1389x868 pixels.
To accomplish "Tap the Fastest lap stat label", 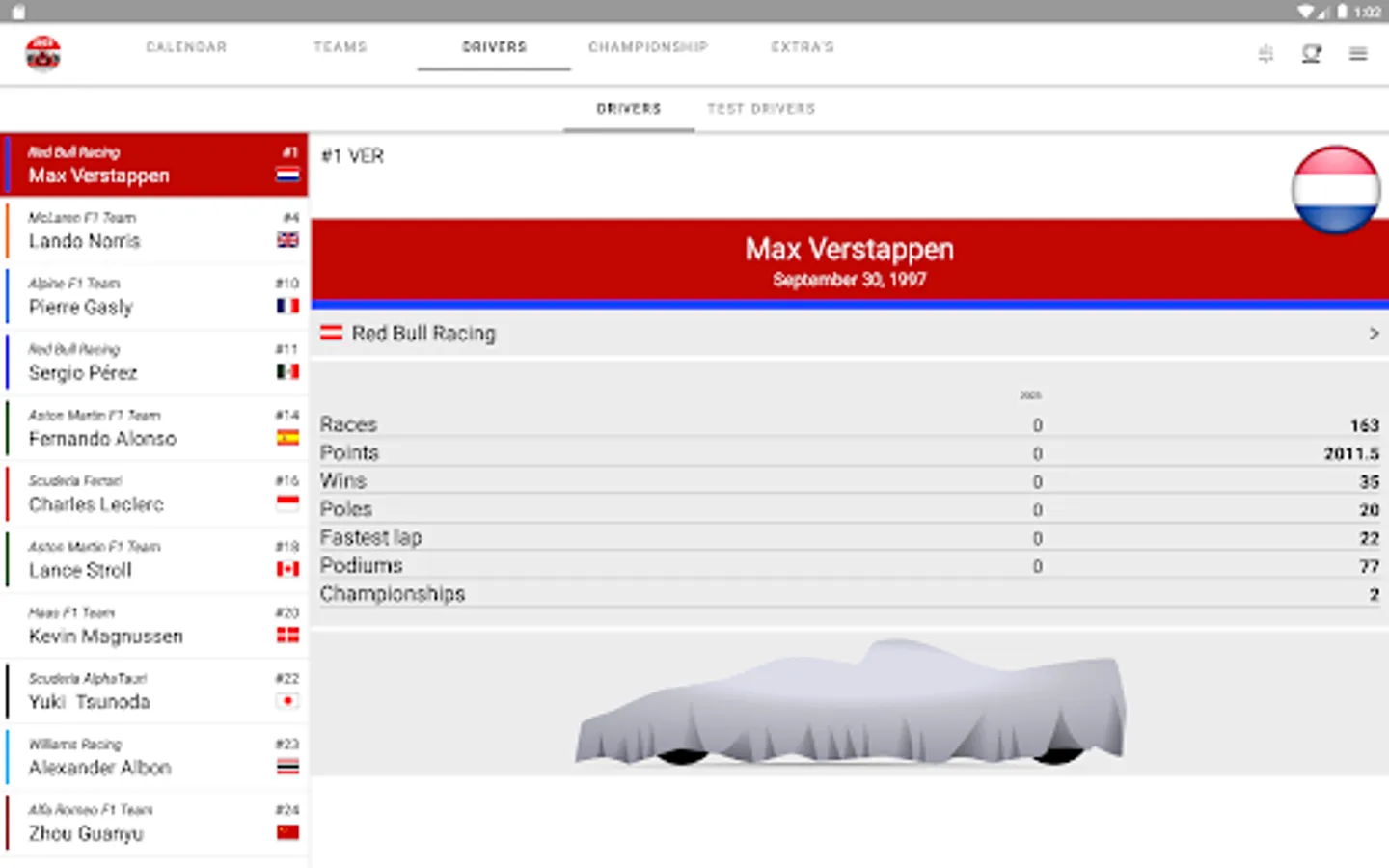I will [371, 537].
